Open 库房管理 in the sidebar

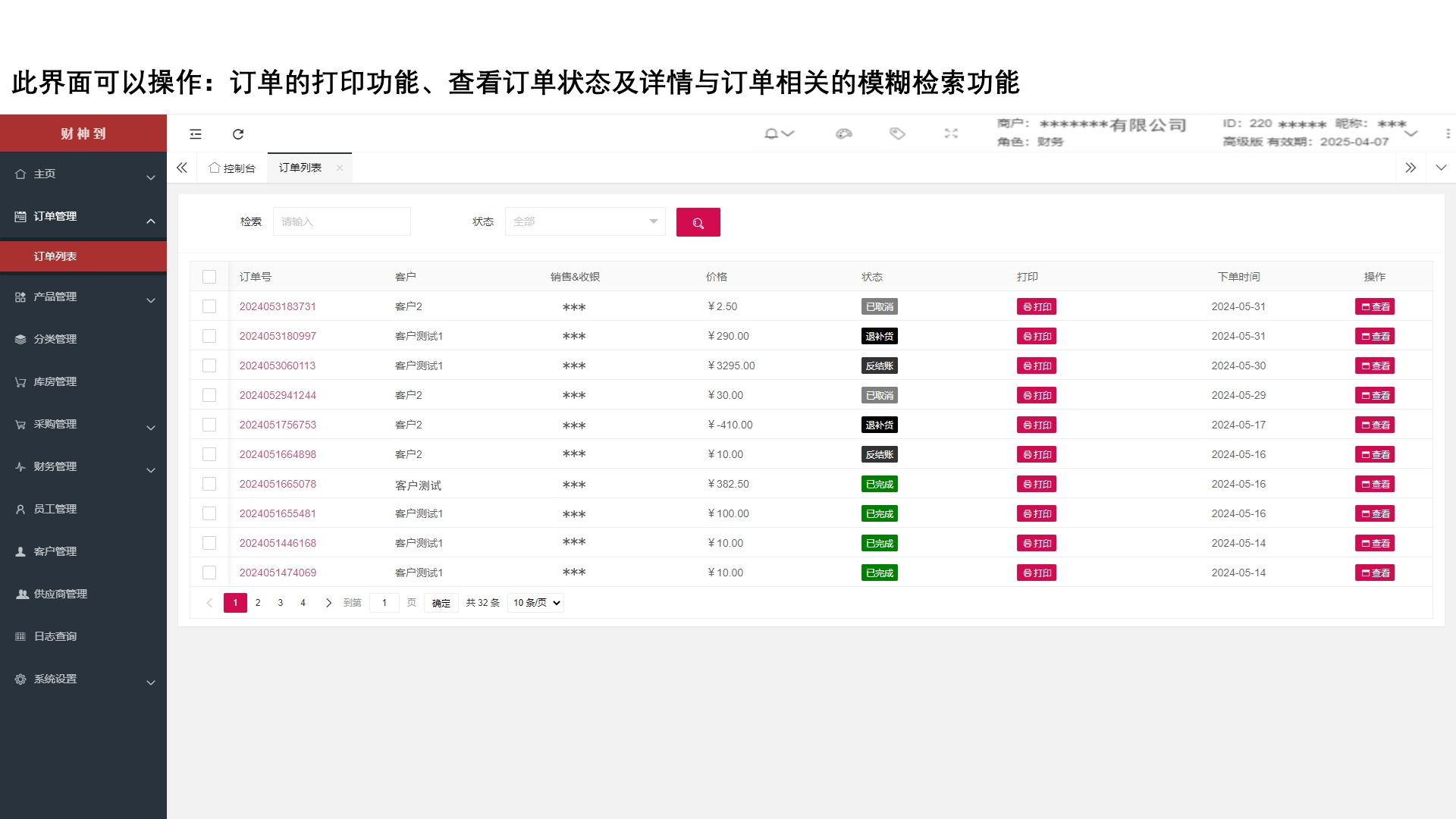[x=55, y=381]
